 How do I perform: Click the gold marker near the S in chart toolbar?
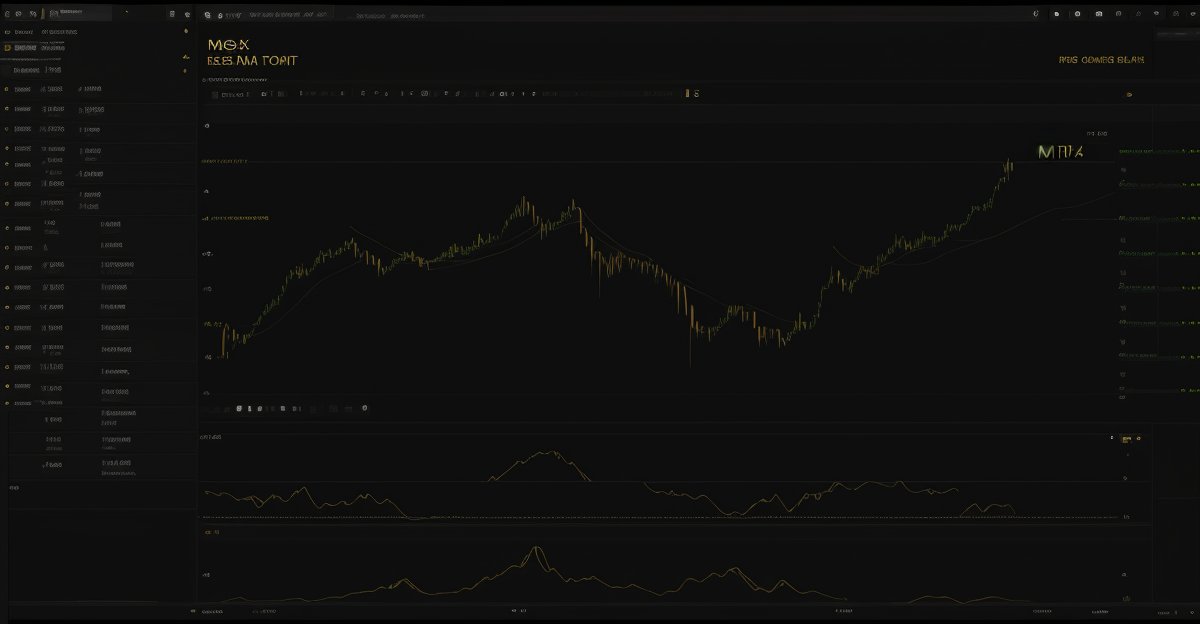pos(688,93)
